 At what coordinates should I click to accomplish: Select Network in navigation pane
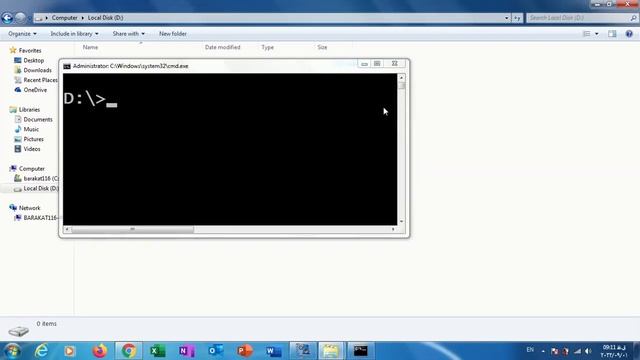click(29, 208)
